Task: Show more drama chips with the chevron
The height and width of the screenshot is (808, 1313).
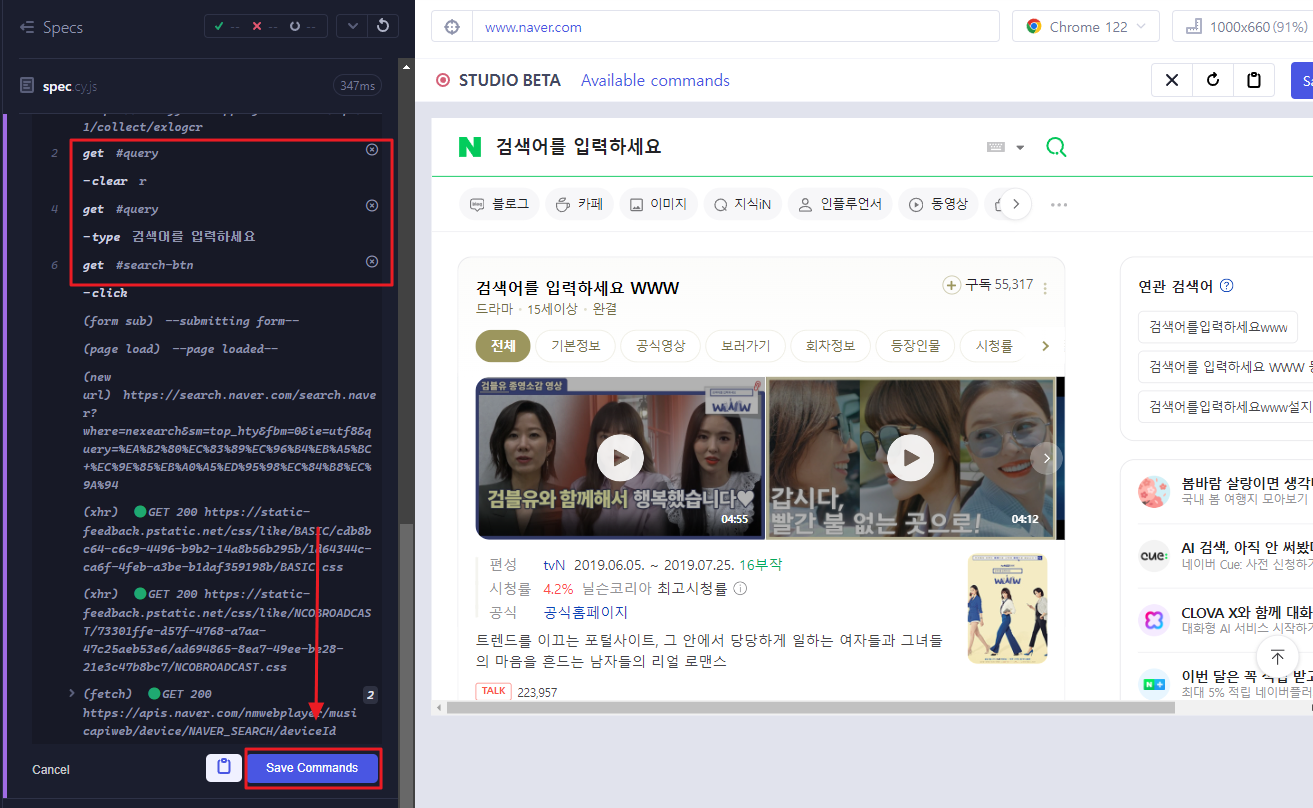Action: pyautogui.click(x=1046, y=346)
